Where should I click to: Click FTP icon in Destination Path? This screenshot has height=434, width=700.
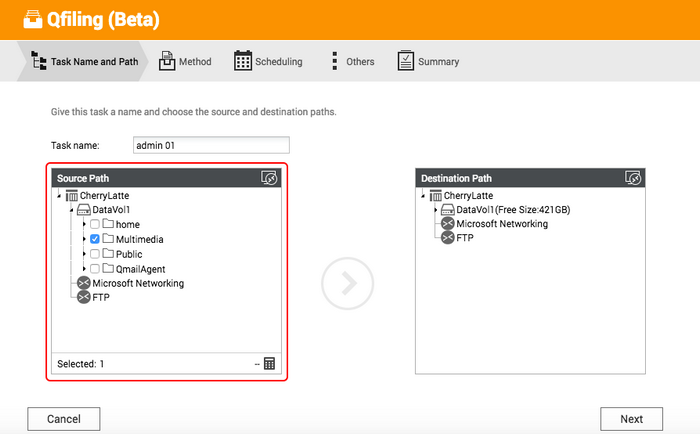tap(447, 238)
